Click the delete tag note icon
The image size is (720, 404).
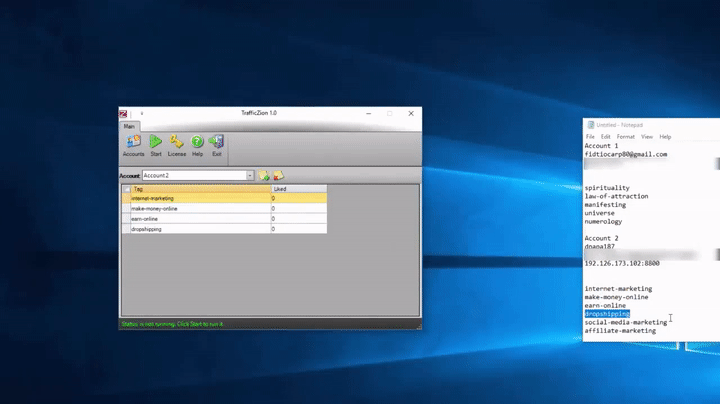click(278, 175)
